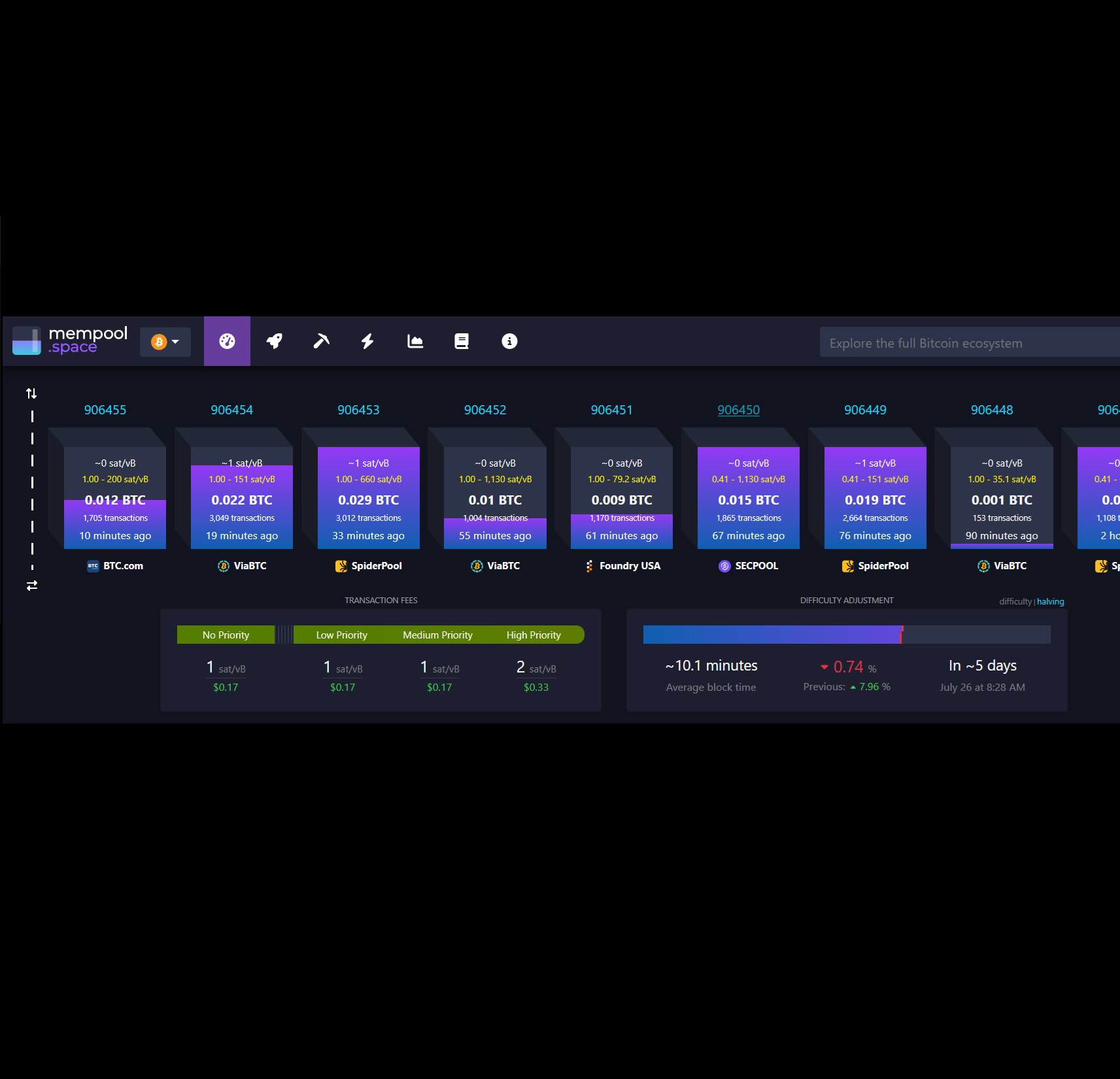Open the Dashboard gauge icon tab
1120x1079 pixels.
227,341
